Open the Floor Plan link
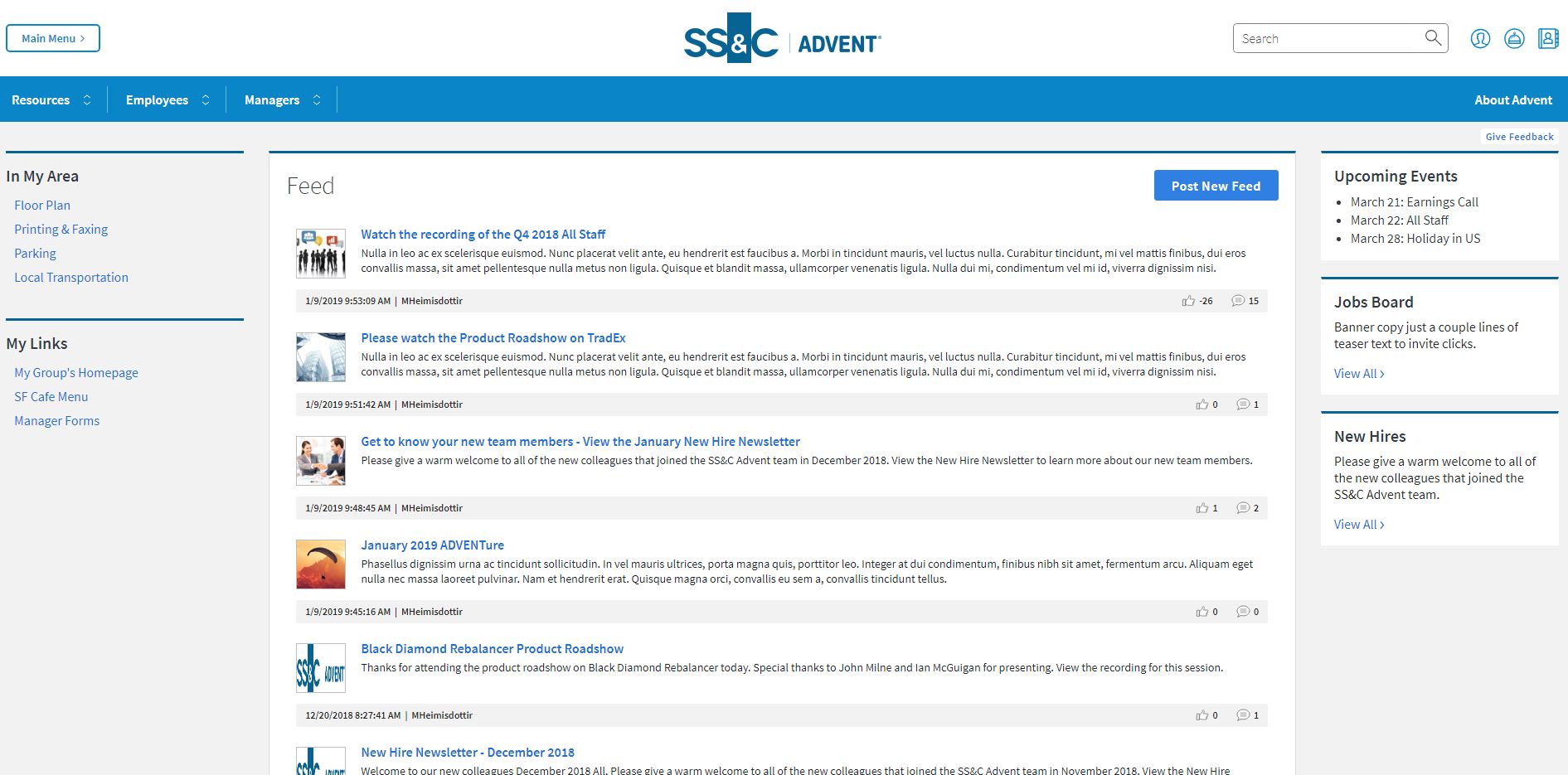Viewport: 1568px width, 775px height. [42, 206]
